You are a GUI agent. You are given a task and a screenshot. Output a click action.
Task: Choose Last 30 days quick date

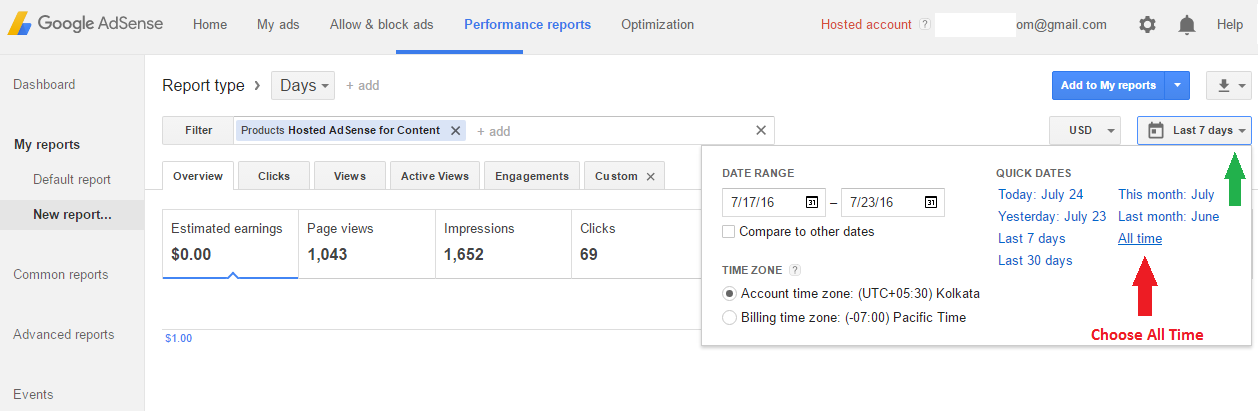(x=1035, y=261)
